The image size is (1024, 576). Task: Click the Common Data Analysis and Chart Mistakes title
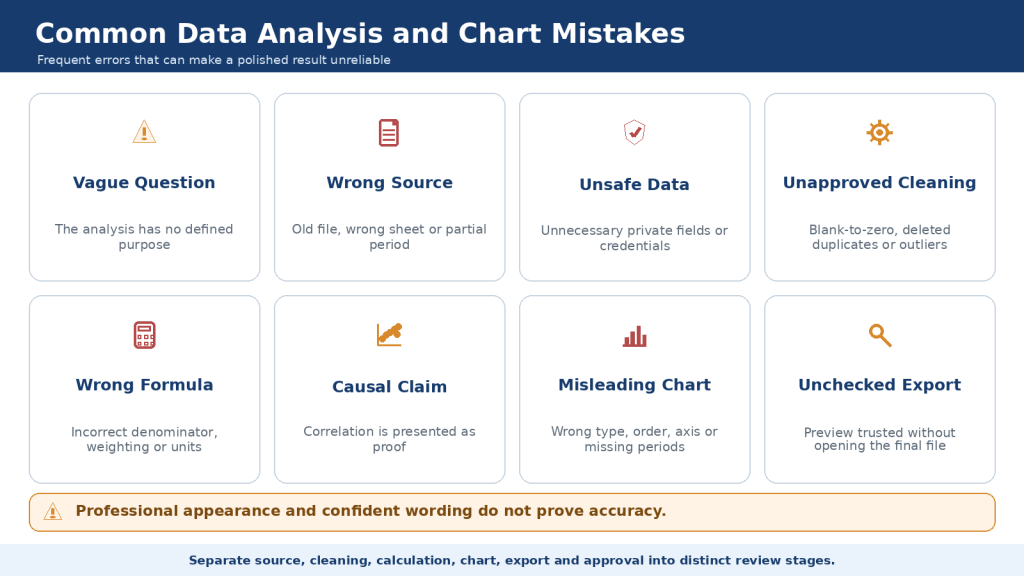click(360, 33)
